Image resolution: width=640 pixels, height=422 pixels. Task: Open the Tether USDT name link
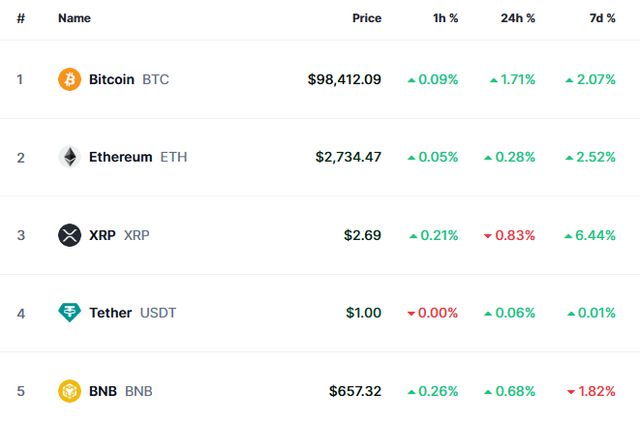click(110, 313)
